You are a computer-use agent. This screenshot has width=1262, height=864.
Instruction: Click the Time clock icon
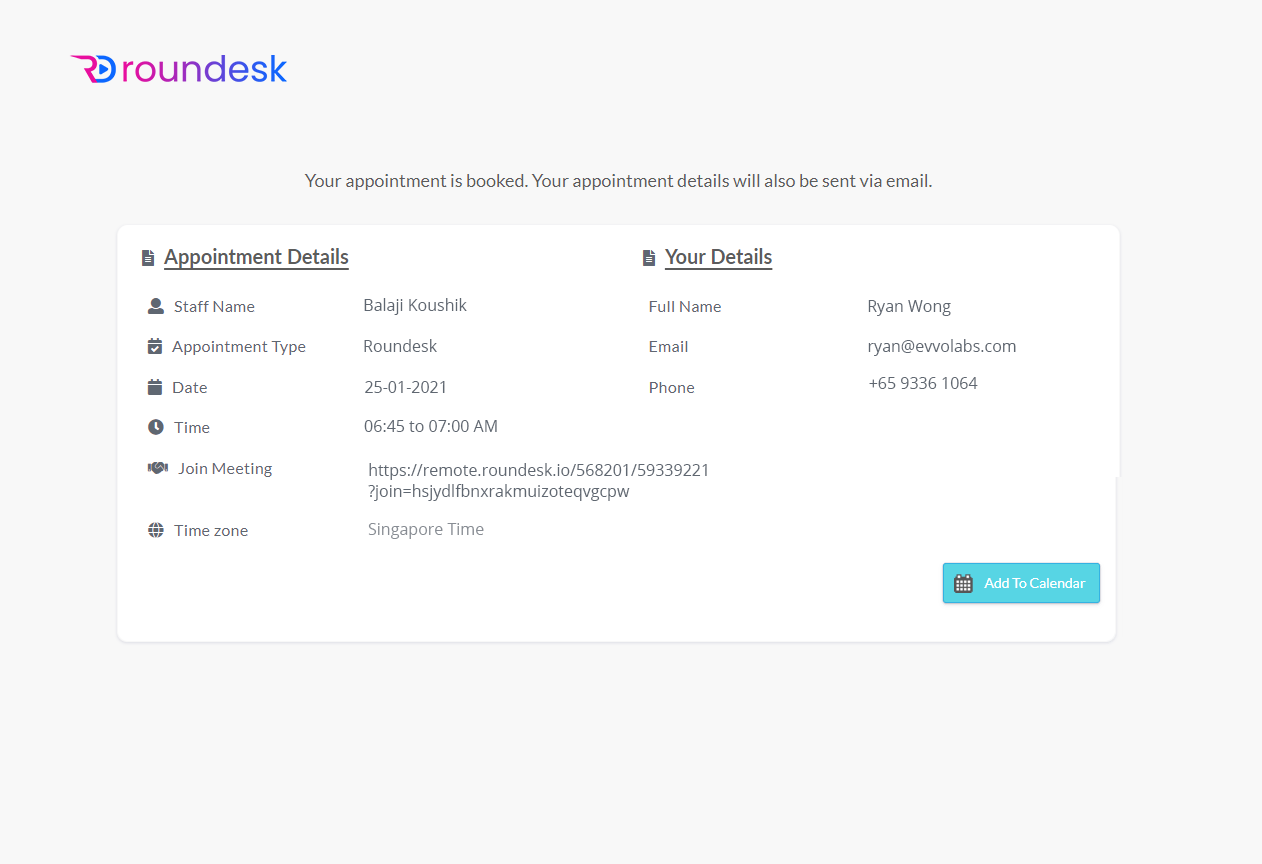coord(156,427)
